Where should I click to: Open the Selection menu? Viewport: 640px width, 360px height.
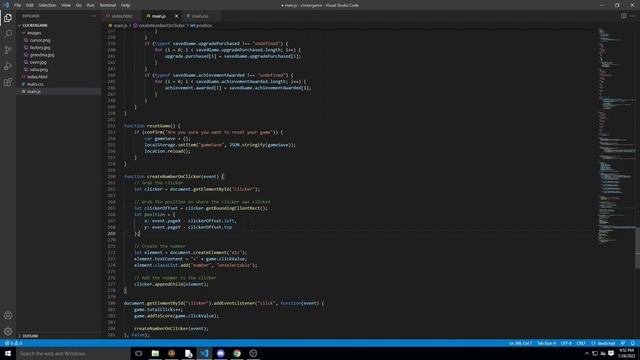[x=47, y=5]
